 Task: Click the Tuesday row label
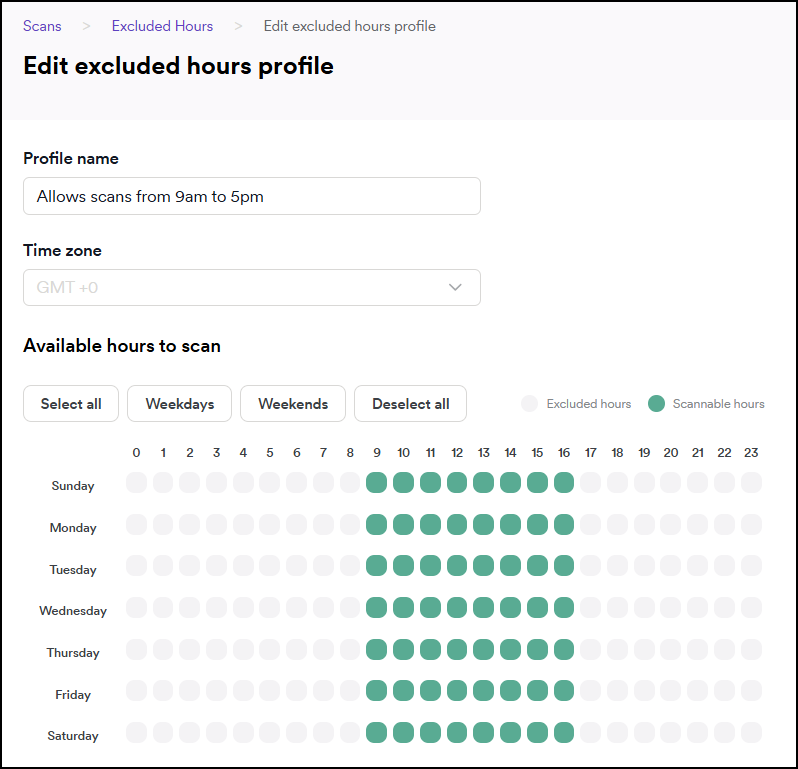coord(73,569)
